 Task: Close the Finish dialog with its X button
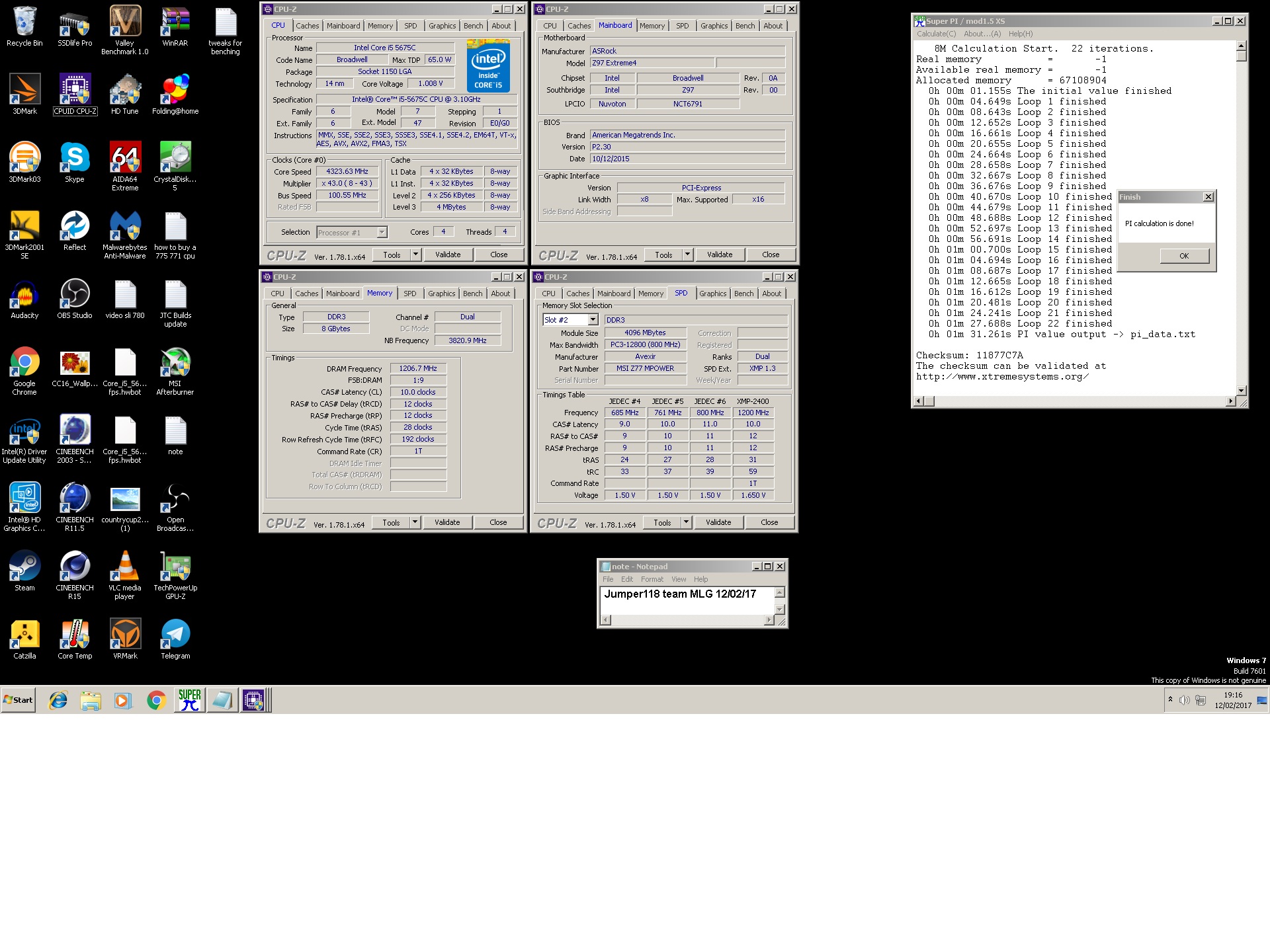point(1208,197)
